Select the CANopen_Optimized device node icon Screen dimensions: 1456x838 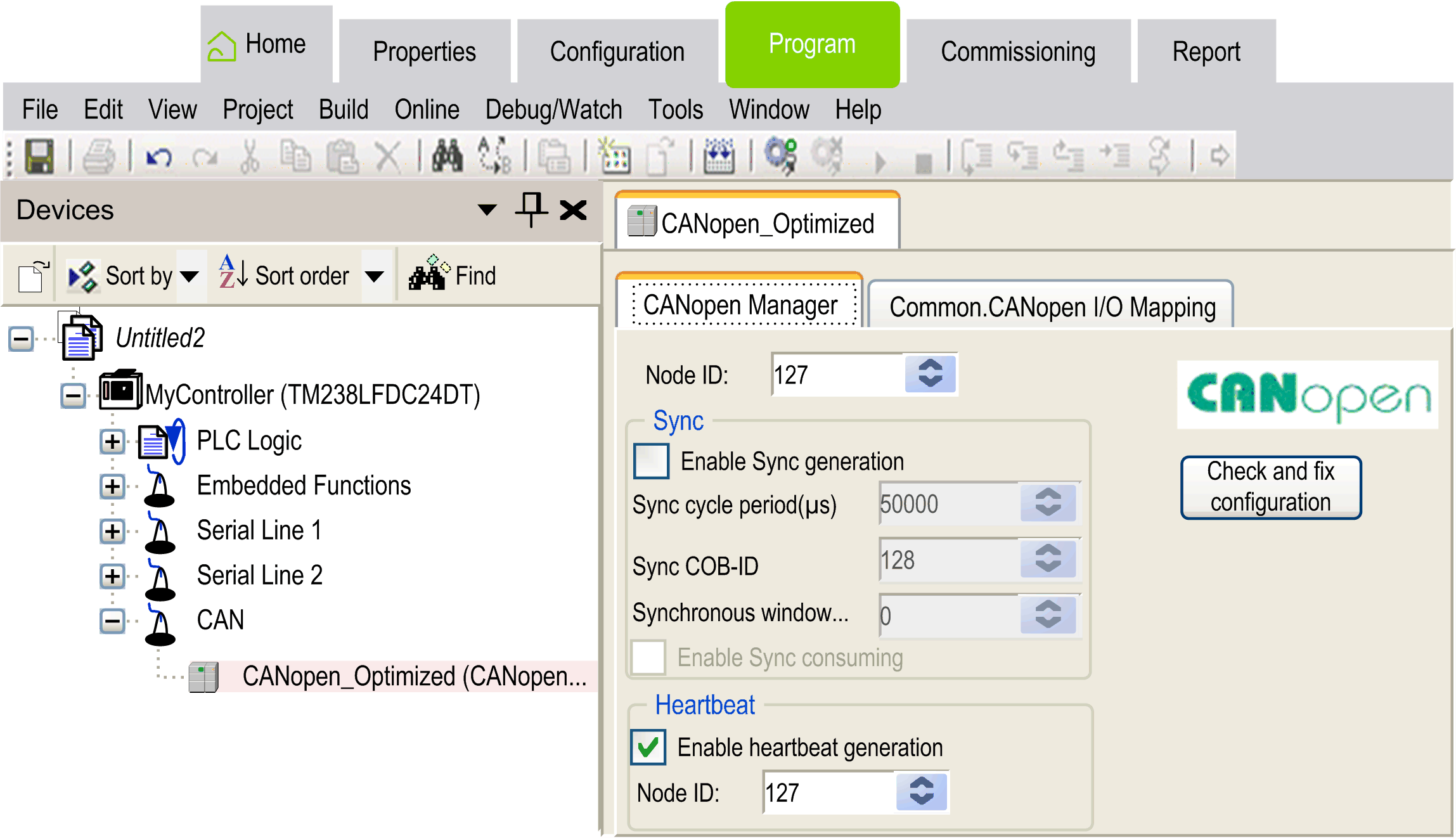[x=203, y=676]
